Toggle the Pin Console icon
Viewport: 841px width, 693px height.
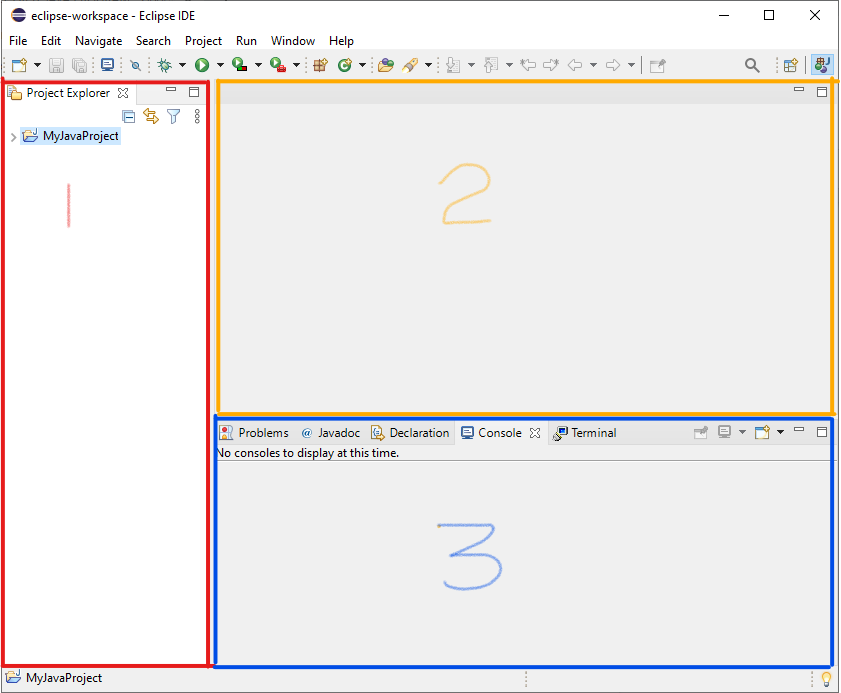point(700,432)
